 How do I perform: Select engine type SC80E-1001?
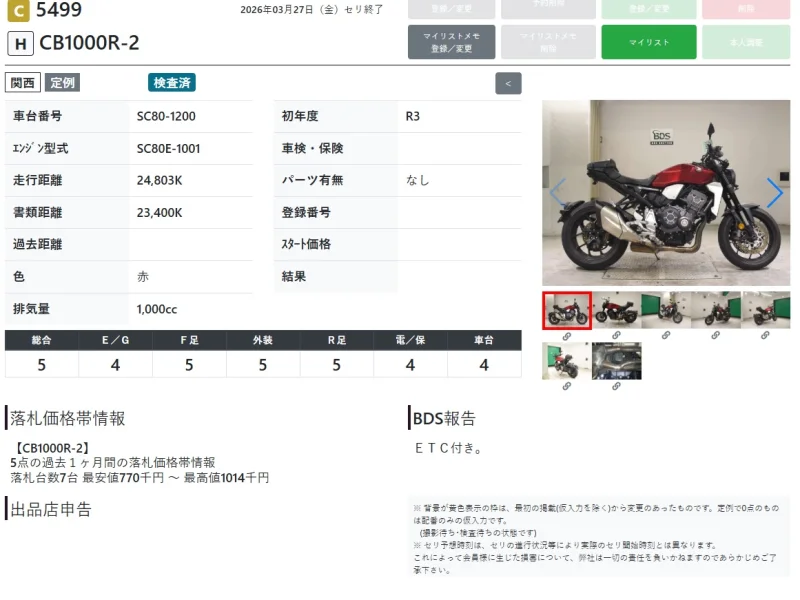tap(168, 148)
